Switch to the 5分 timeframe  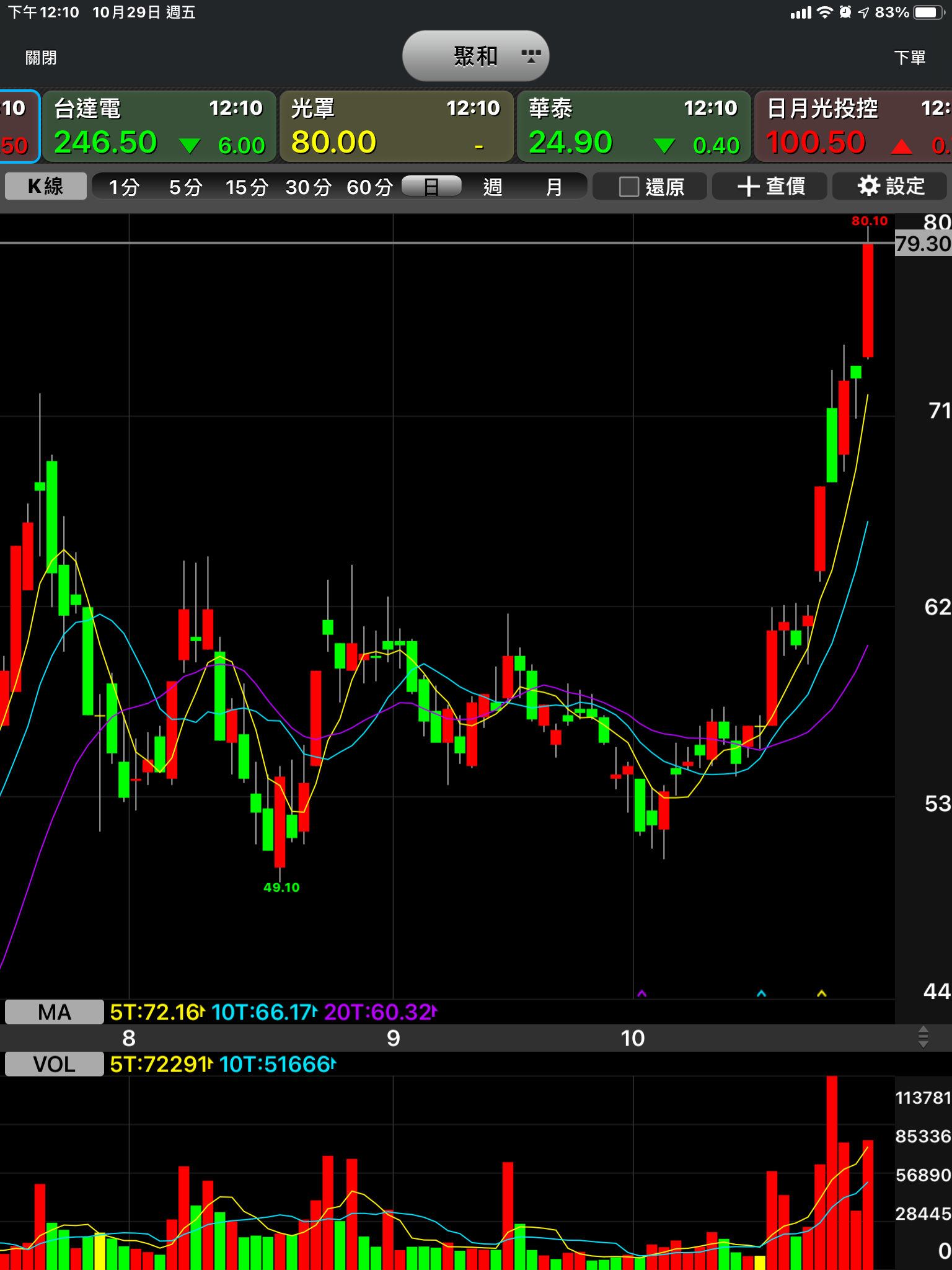point(185,187)
